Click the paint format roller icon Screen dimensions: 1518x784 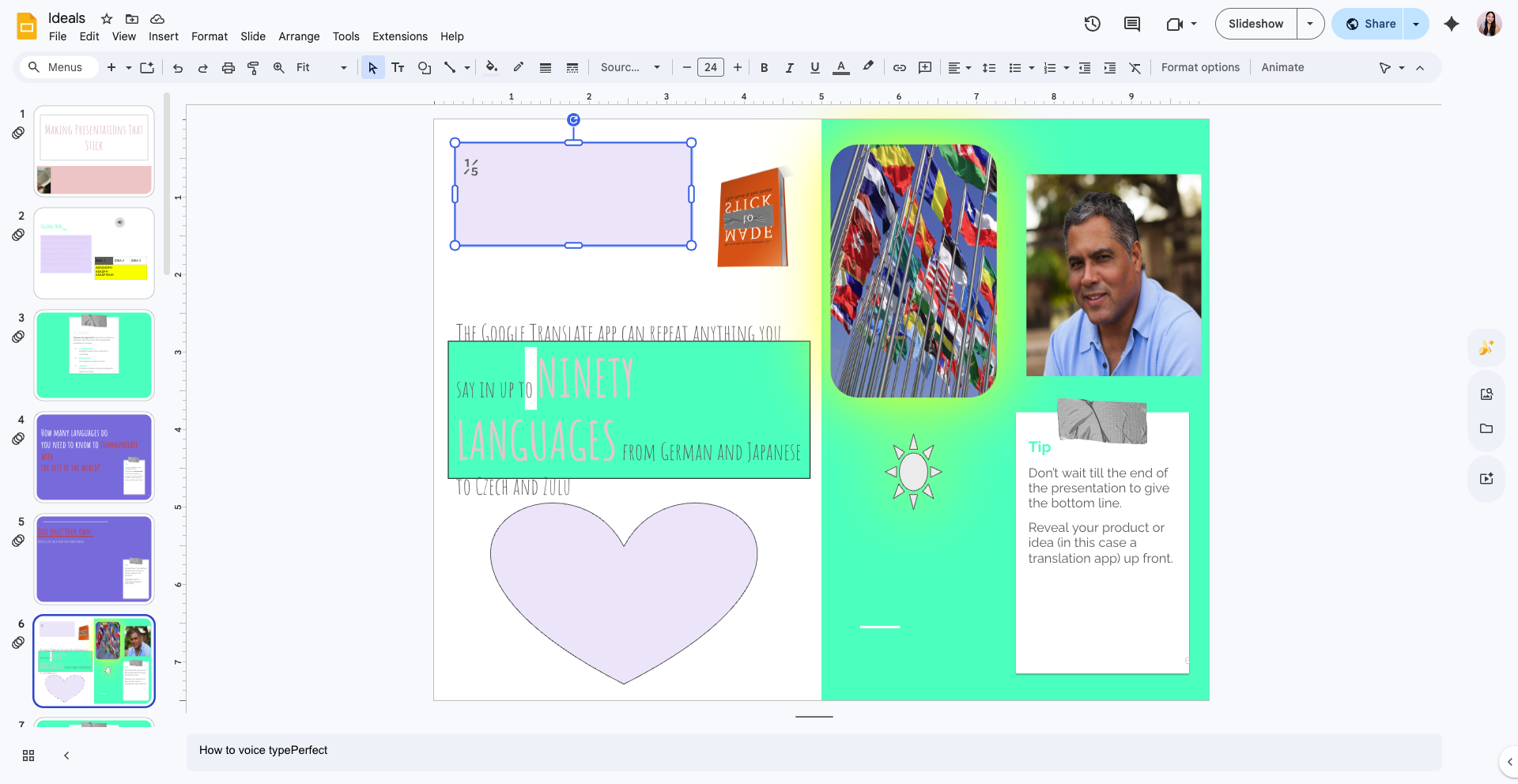(x=253, y=68)
